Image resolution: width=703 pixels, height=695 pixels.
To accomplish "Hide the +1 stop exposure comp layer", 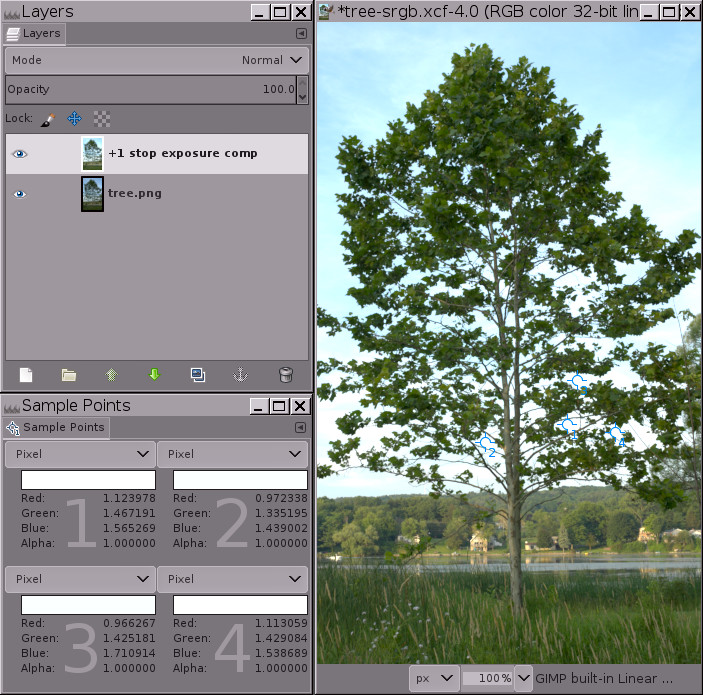I will coord(20,154).
